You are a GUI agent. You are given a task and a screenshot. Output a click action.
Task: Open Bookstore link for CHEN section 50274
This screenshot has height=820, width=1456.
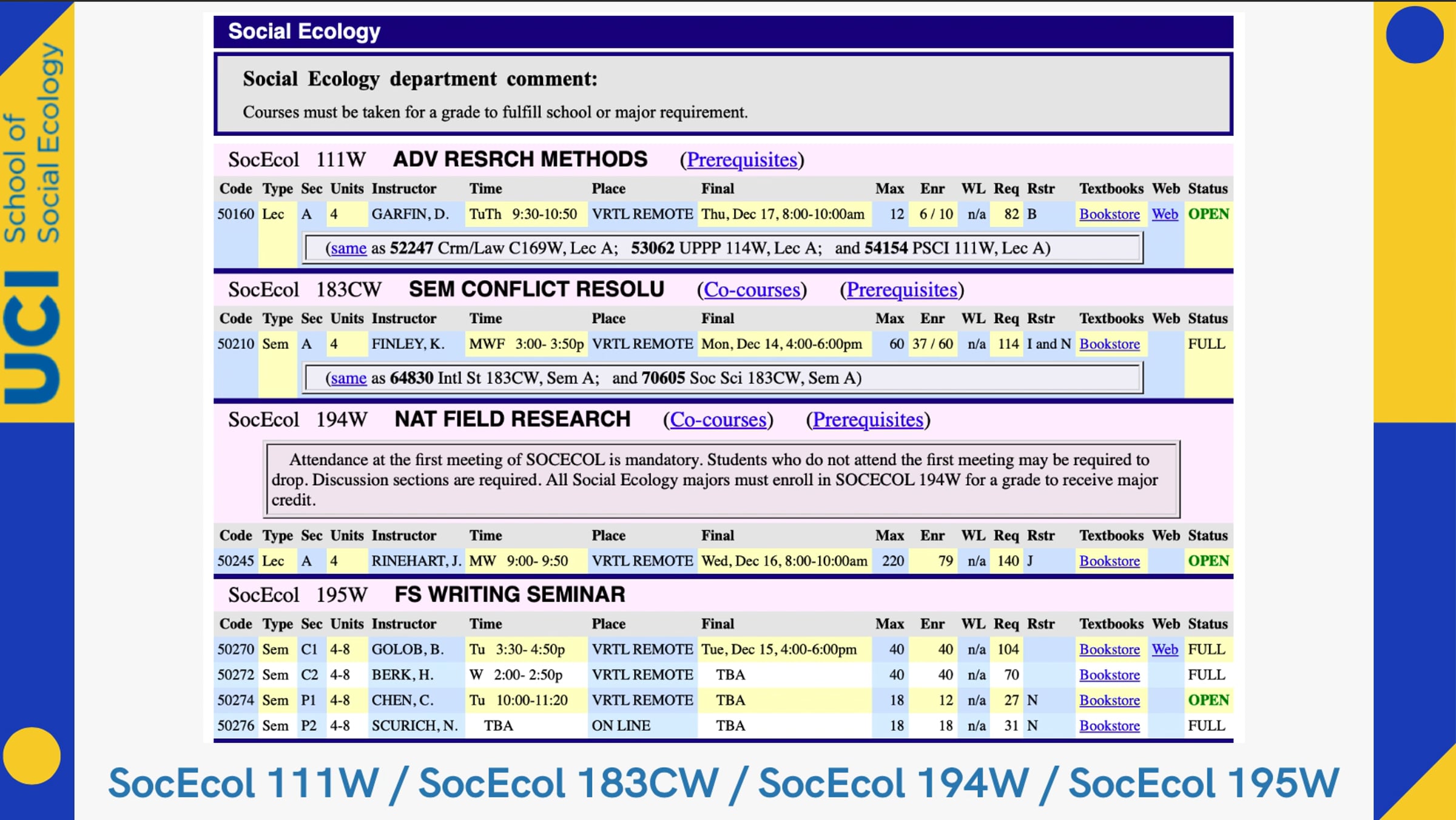[x=1109, y=701]
